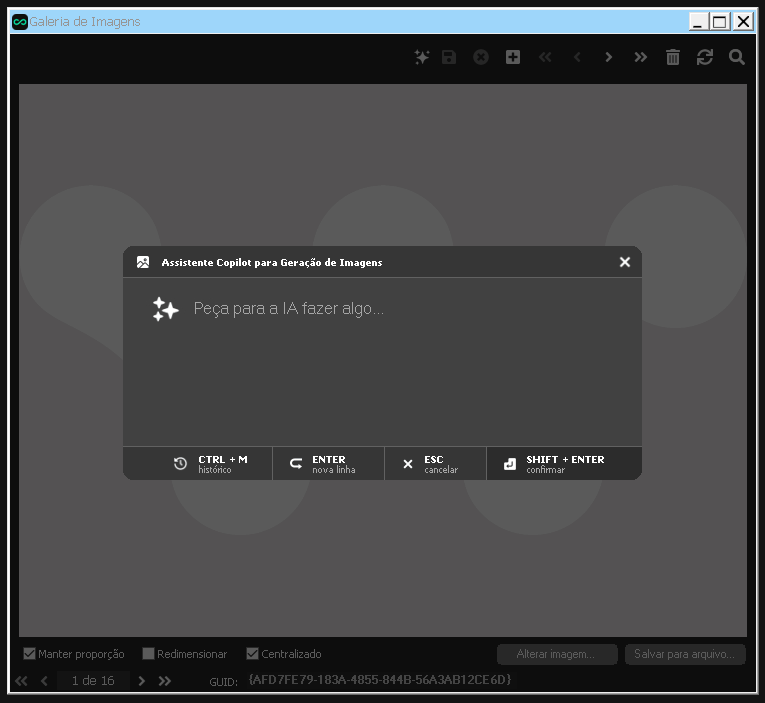
Task: Jump to last image in top toolbar
Action: (640, 58)
